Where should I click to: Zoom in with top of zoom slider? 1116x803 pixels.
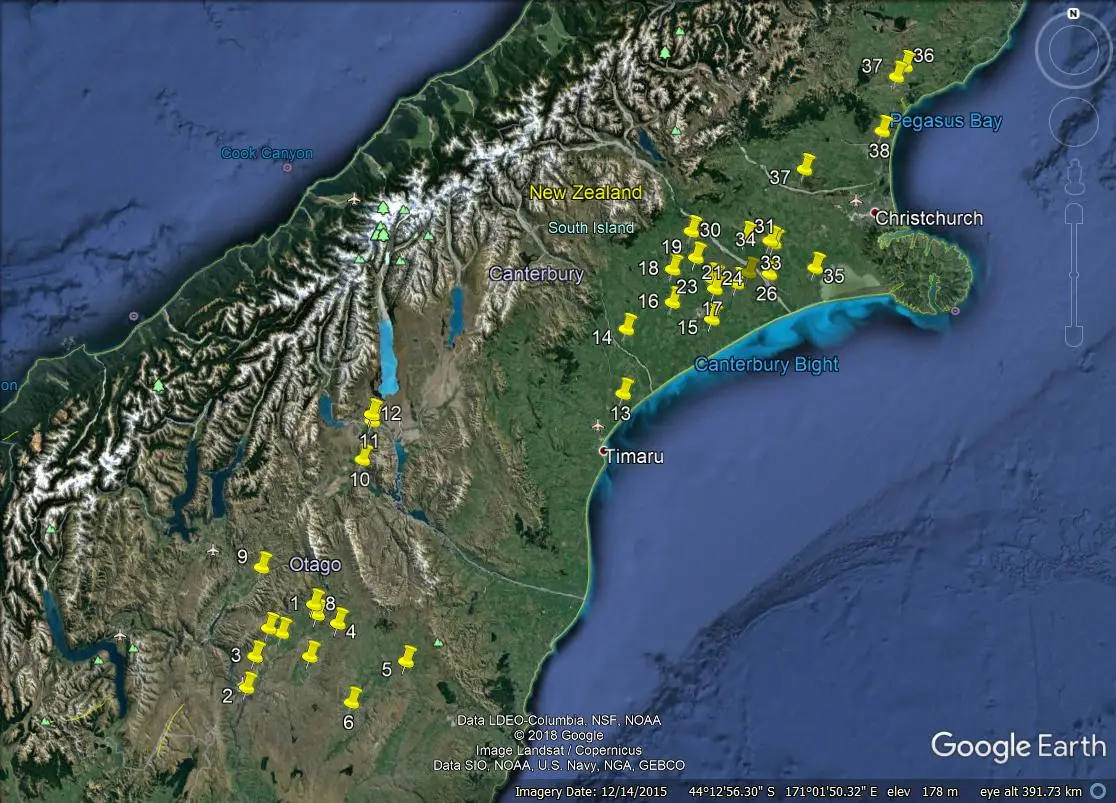click(x=1074, y=213)
